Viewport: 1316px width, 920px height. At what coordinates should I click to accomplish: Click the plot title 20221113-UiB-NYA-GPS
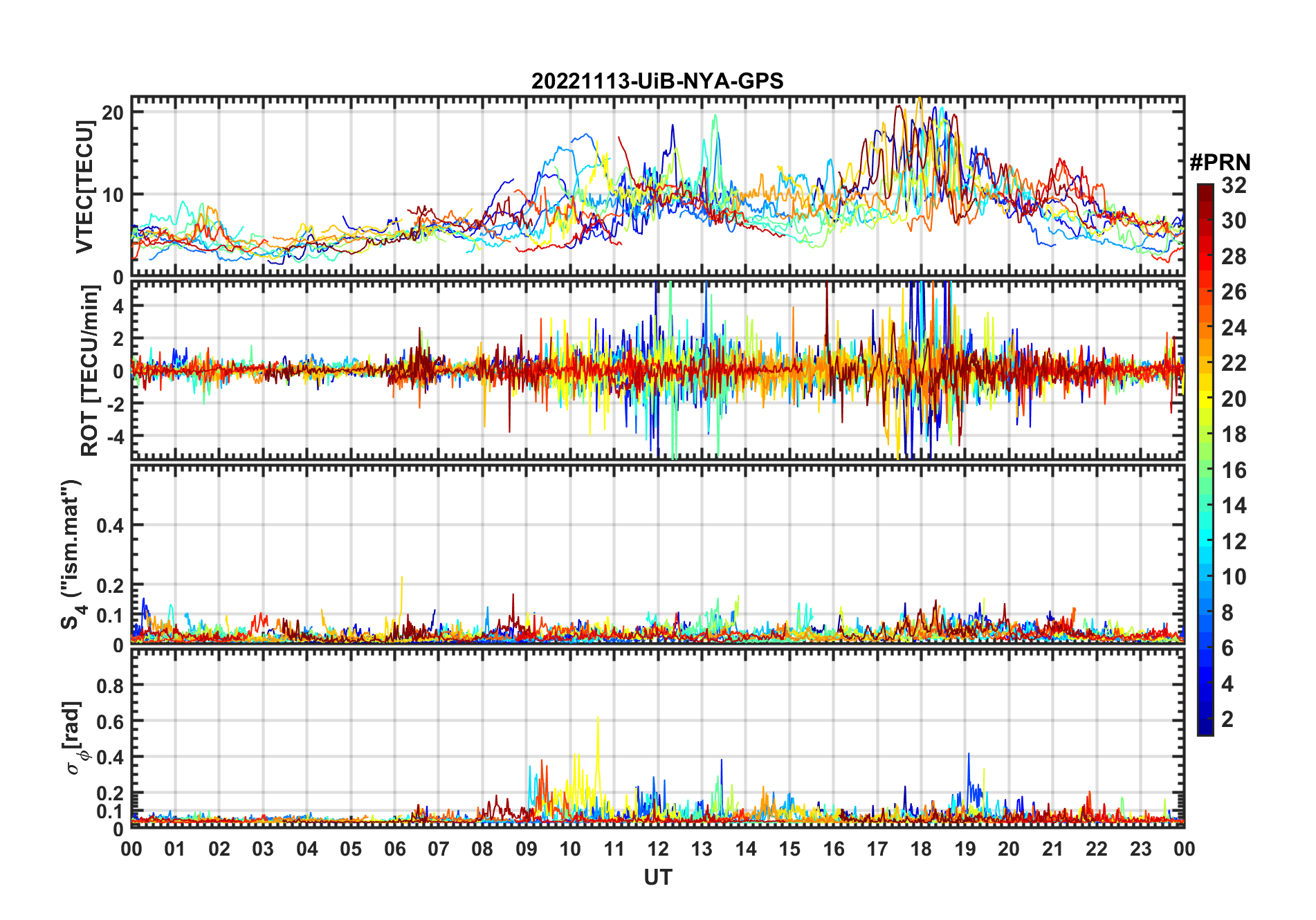(657, 82)
